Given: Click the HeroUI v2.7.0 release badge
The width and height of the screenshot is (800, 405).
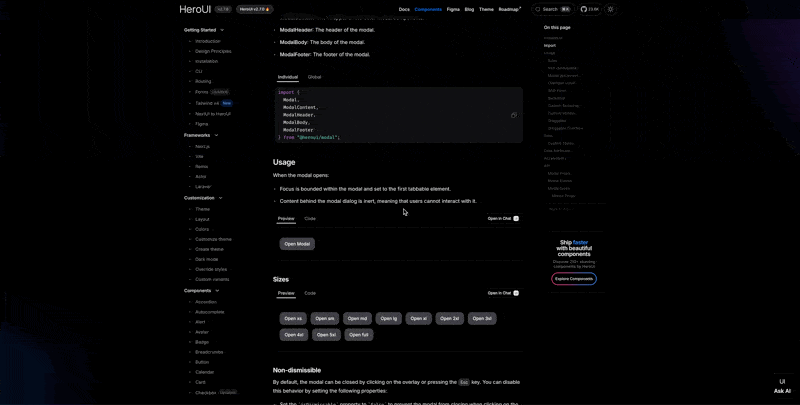Looking at the screenshot, I should point(254,9).
